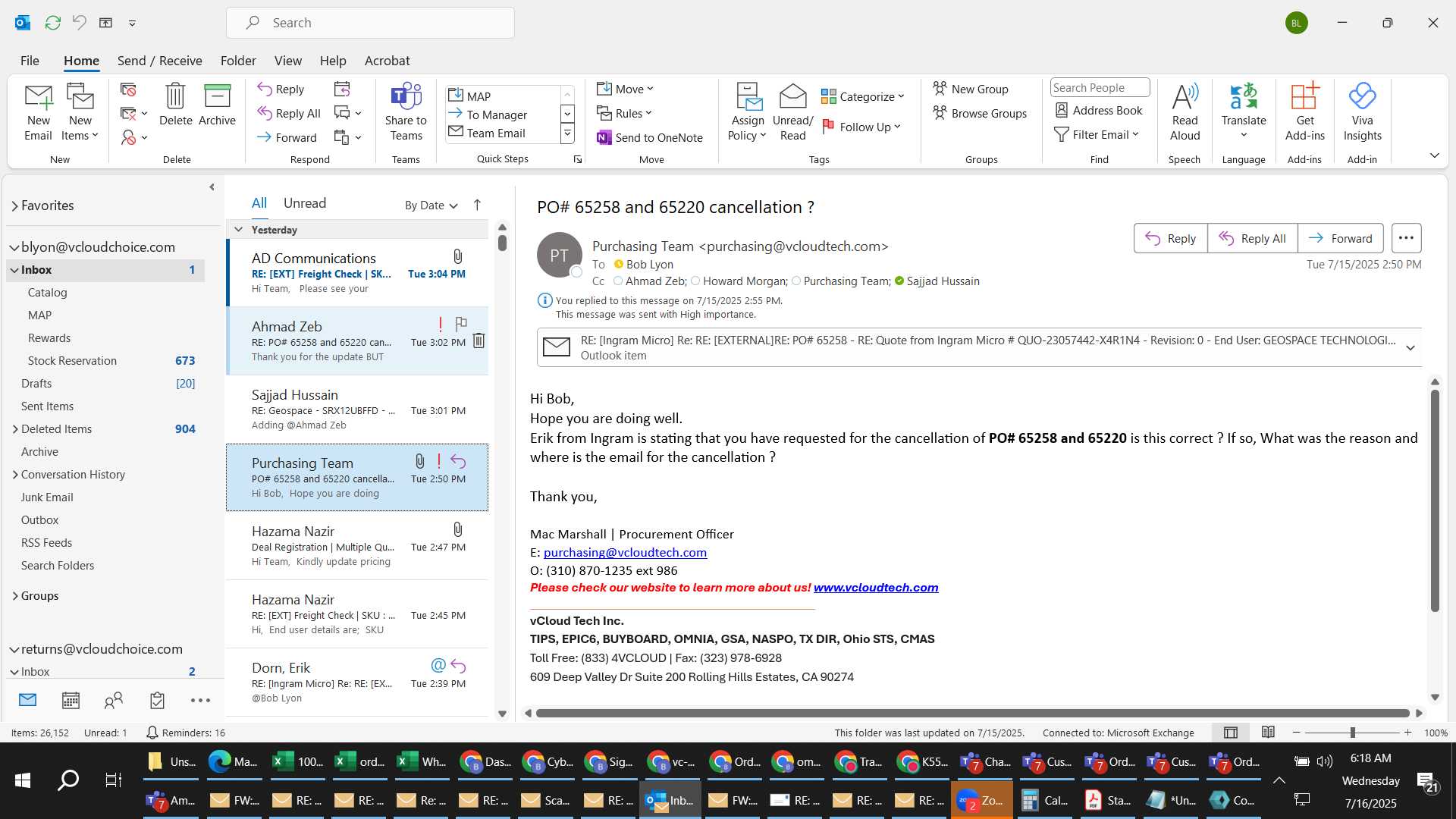Click Reminders bell in status bar

click(152, 733)
